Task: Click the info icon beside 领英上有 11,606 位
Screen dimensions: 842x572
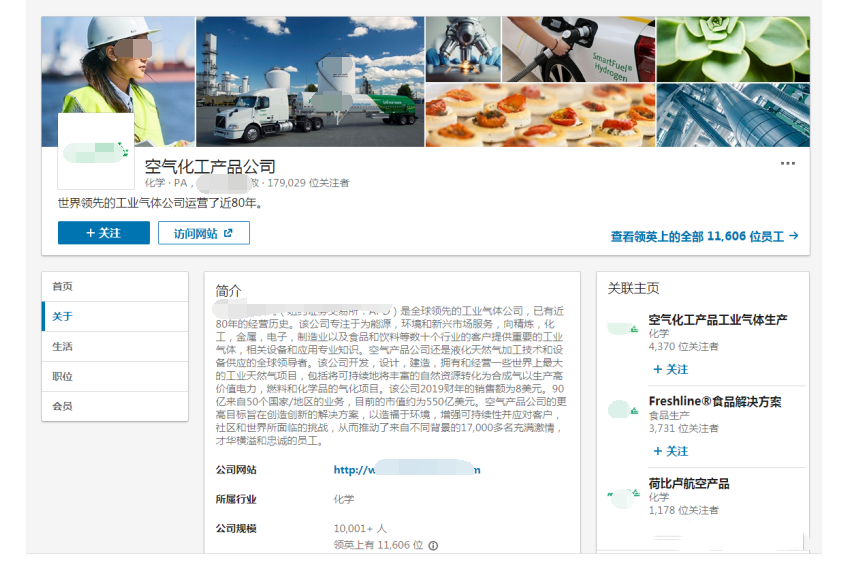Action: (433, 546)
